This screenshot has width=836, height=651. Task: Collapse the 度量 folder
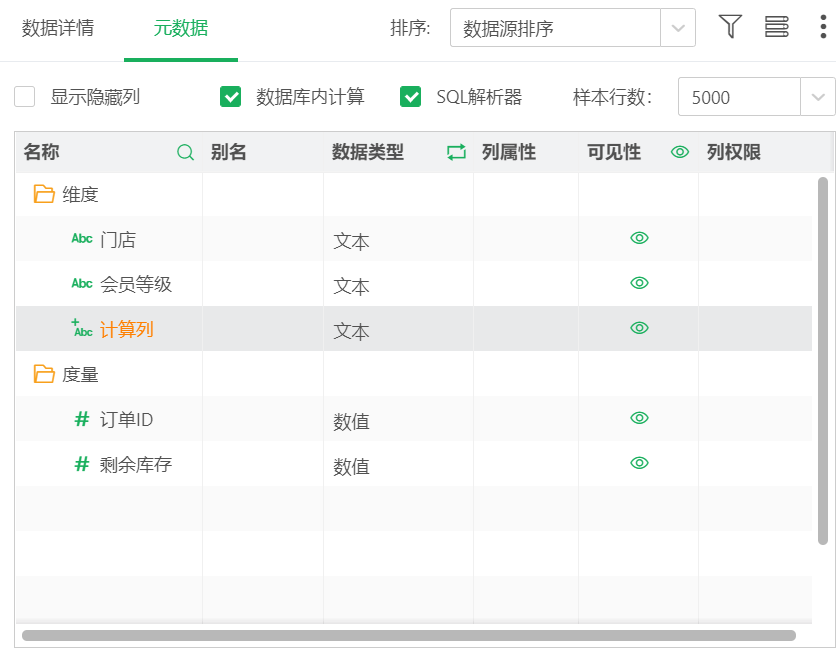(44, 374)
